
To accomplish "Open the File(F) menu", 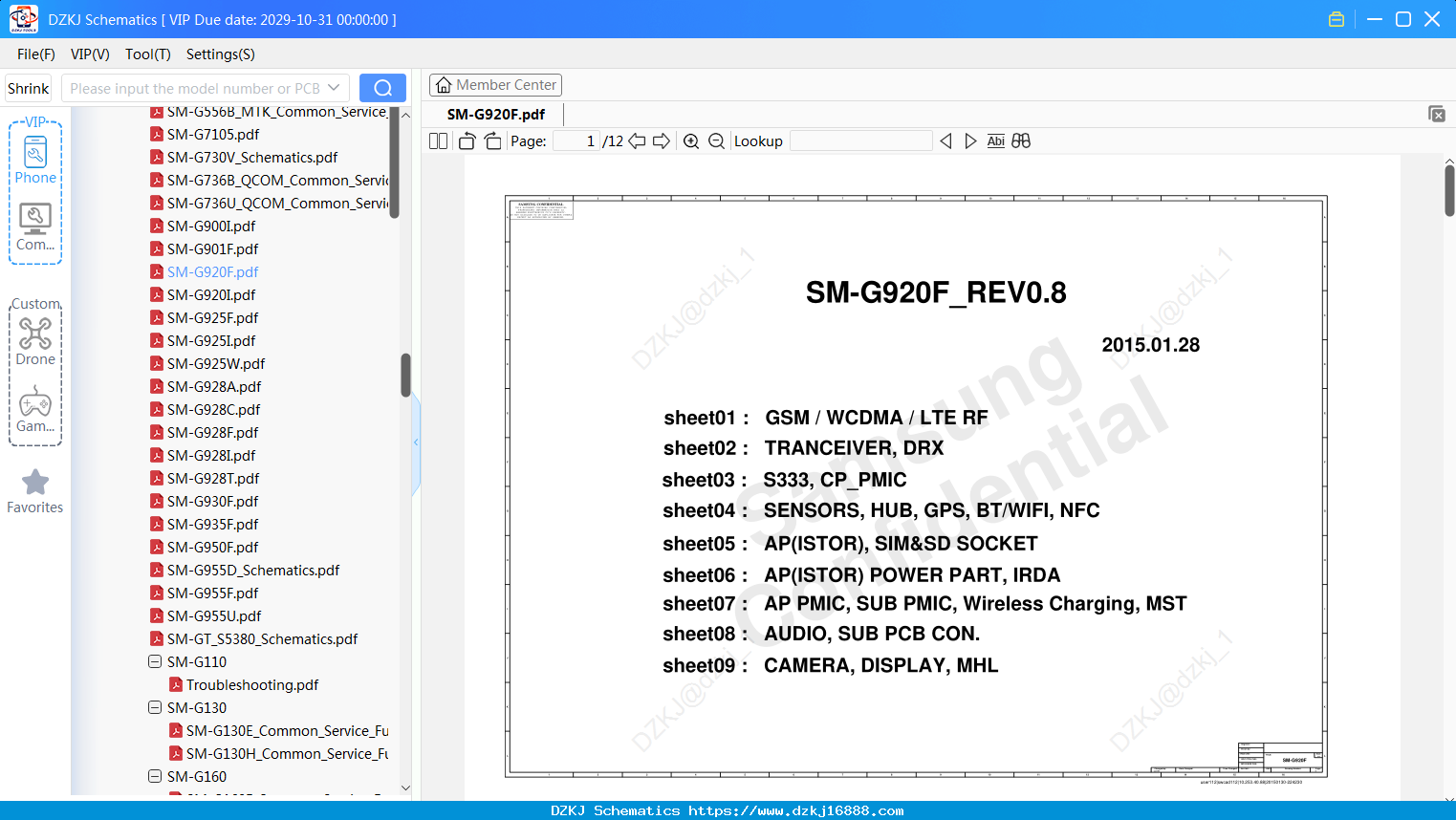I will [x=36, y=54].
